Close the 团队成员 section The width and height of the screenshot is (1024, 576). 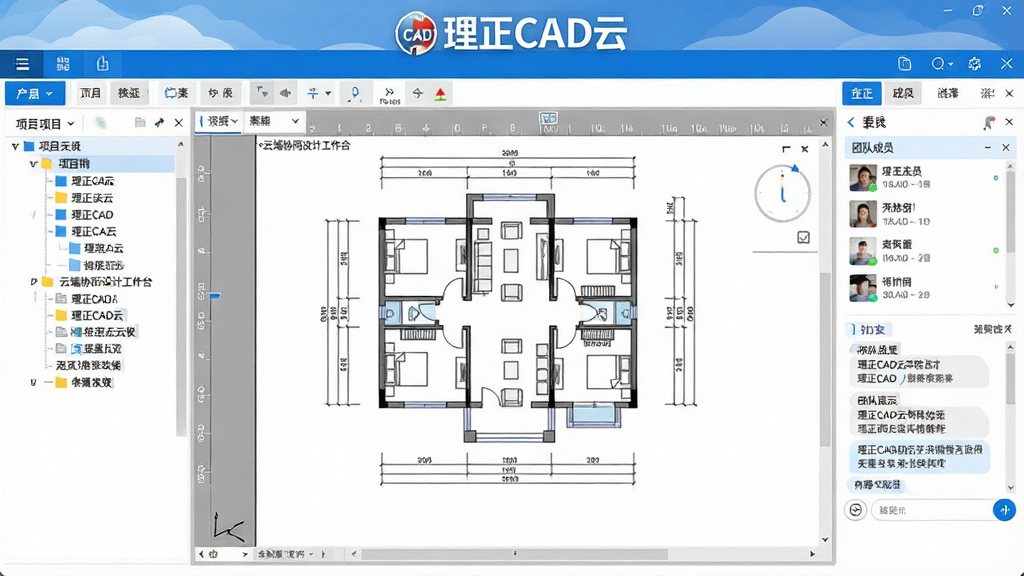click(1006, 148)
